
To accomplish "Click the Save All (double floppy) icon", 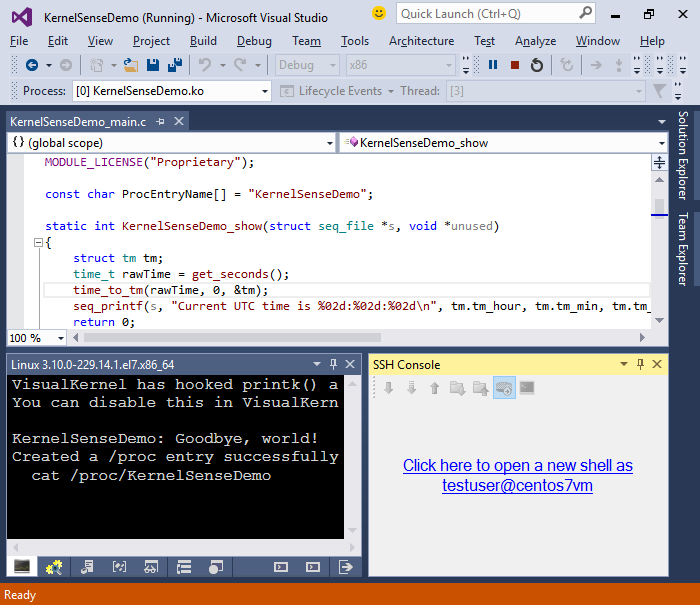I will click(175, 65).
